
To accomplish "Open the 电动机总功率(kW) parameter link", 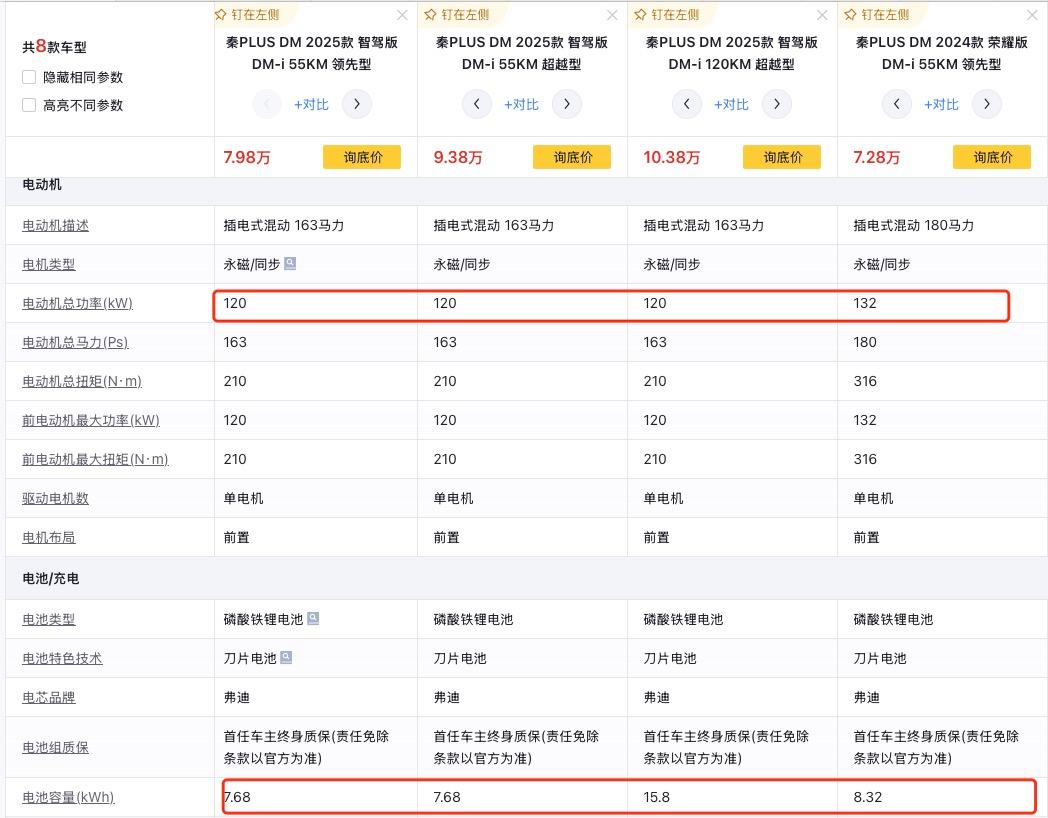I will (78, 303).
